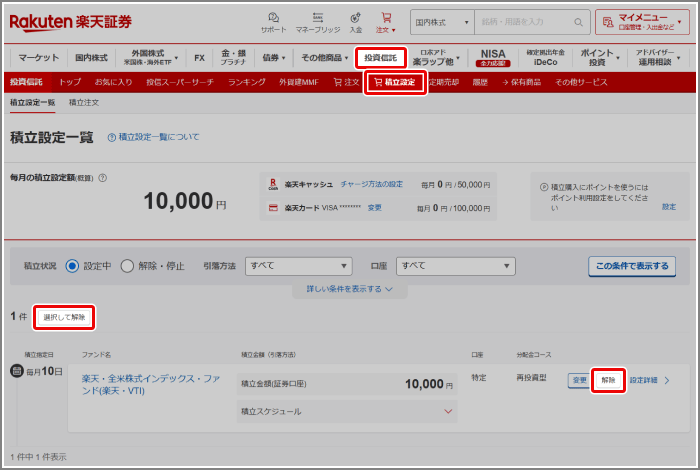
Task: Open the その他サービス submenu item
Action: (581, 82)
